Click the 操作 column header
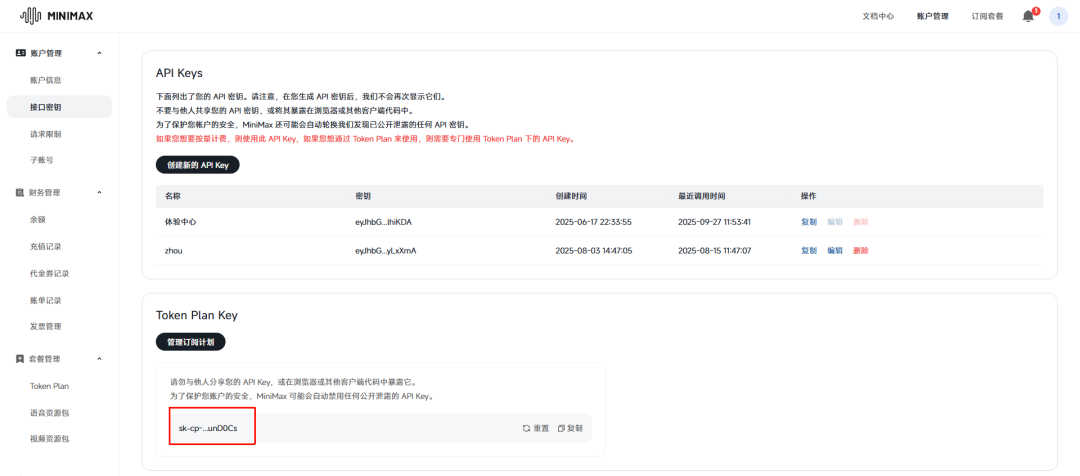Image resolution: width=1080 pixels, height=476 pixels. 809,196
